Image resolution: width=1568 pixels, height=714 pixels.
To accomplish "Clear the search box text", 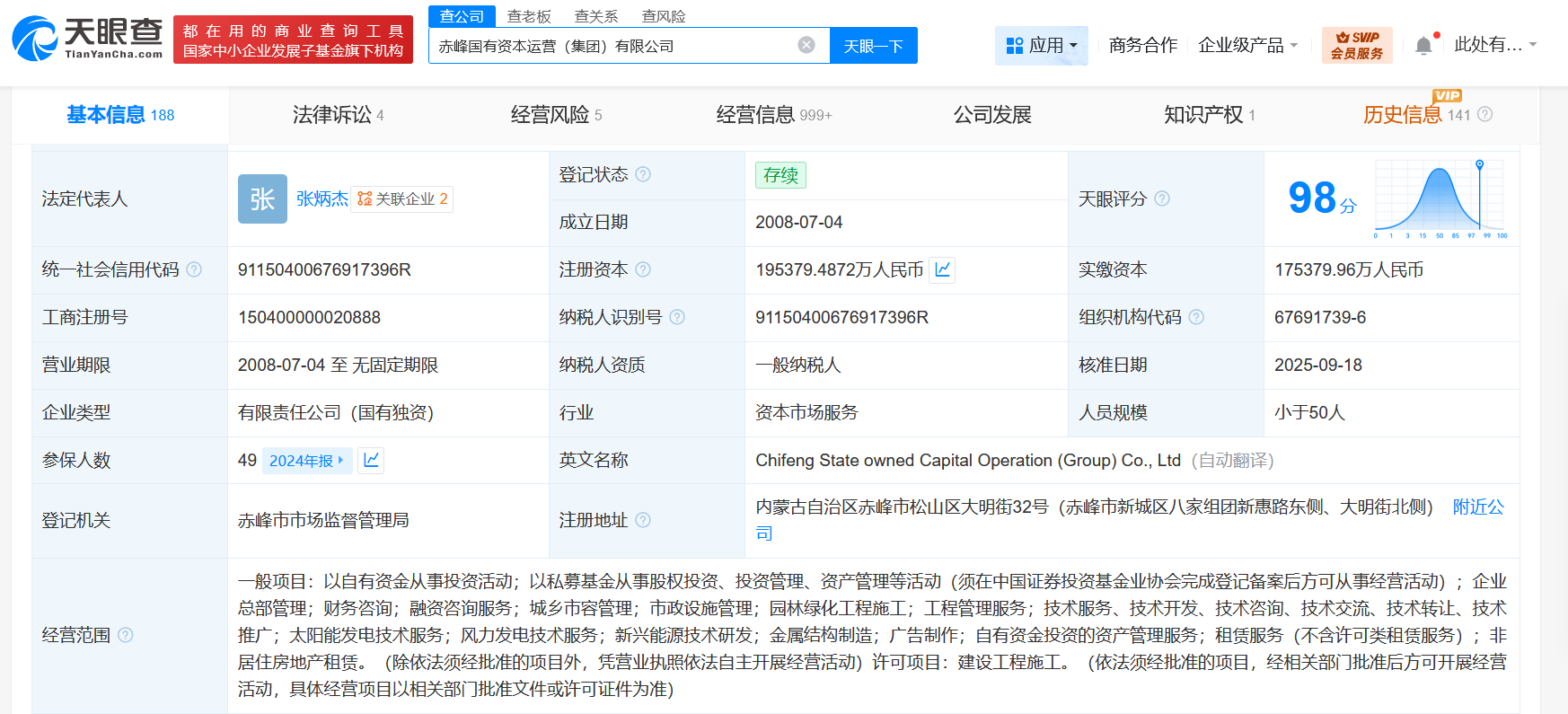I will (806, 45).
